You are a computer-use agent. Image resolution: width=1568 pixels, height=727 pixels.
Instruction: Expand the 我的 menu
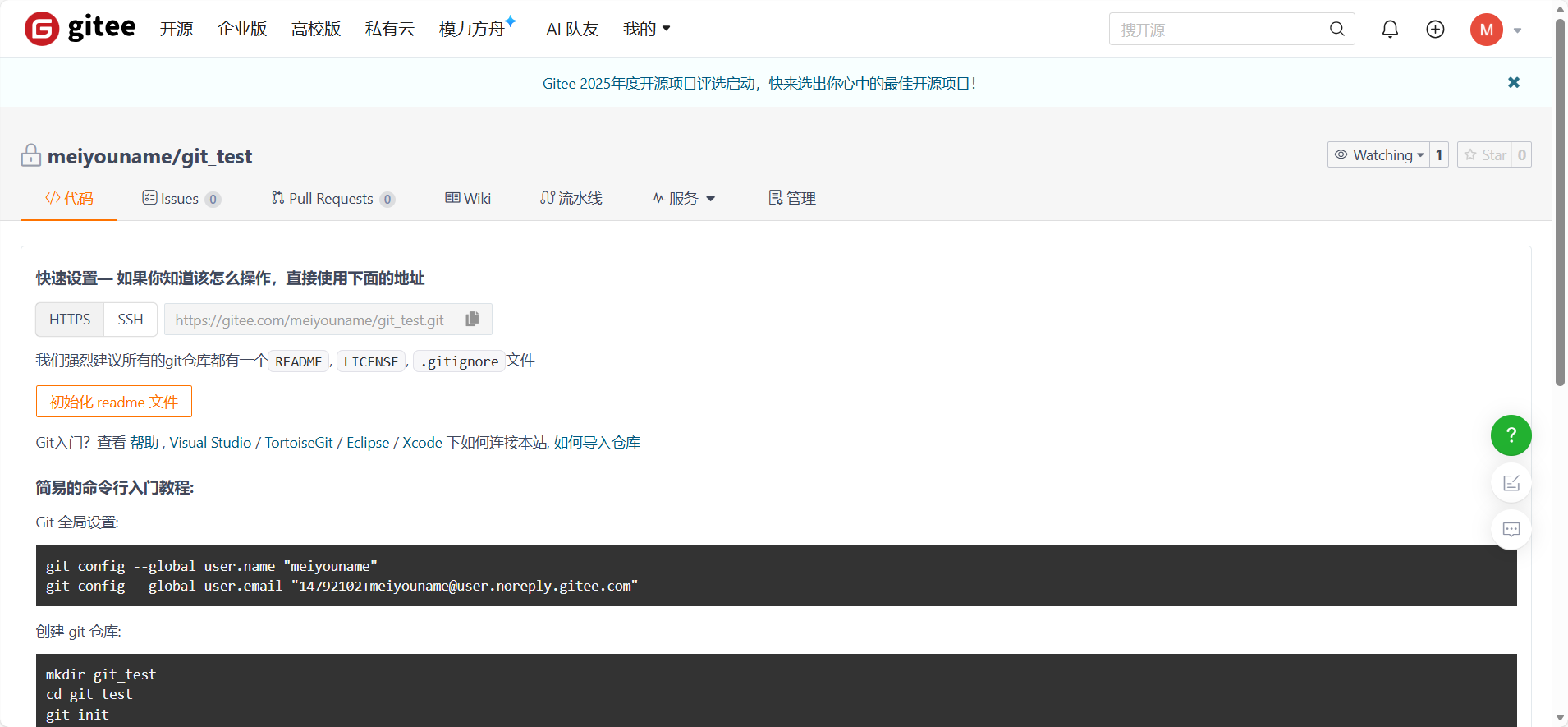pyautogui.click(x=647, y=29)
